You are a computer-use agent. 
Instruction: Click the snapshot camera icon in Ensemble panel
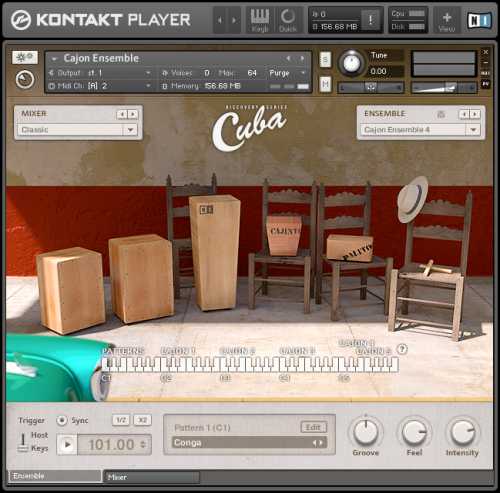(441, 114)
